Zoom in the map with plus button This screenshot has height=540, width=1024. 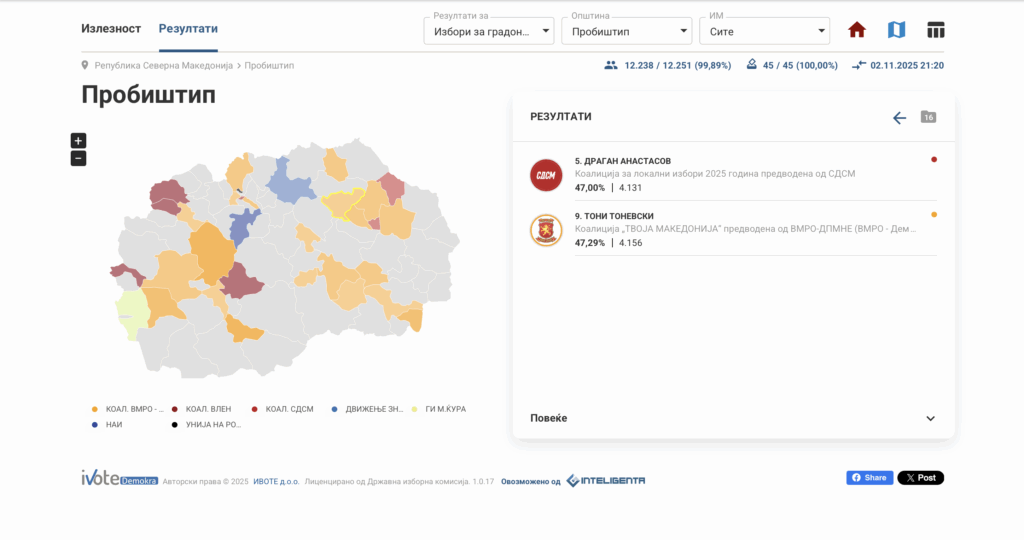tap(79, 141)
